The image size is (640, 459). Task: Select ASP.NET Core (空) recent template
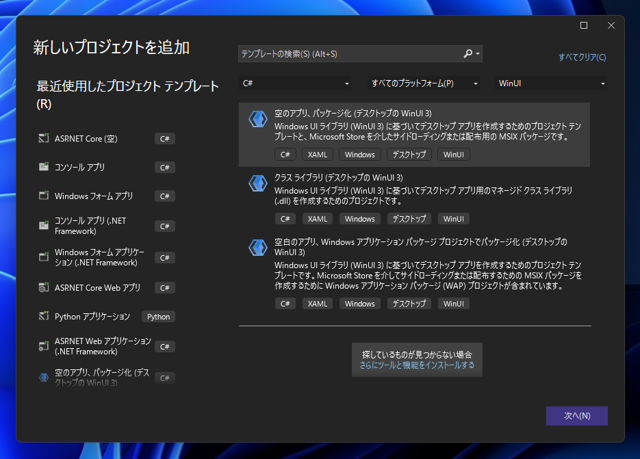107,139
